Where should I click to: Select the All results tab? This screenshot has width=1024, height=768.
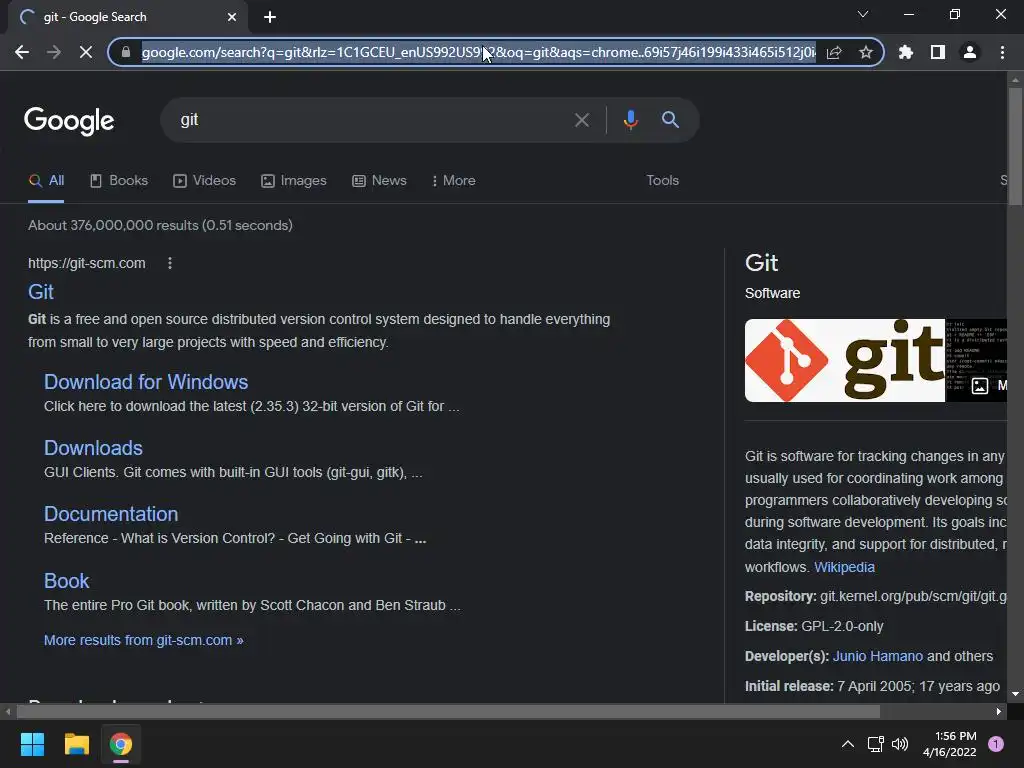pos(46,181)
